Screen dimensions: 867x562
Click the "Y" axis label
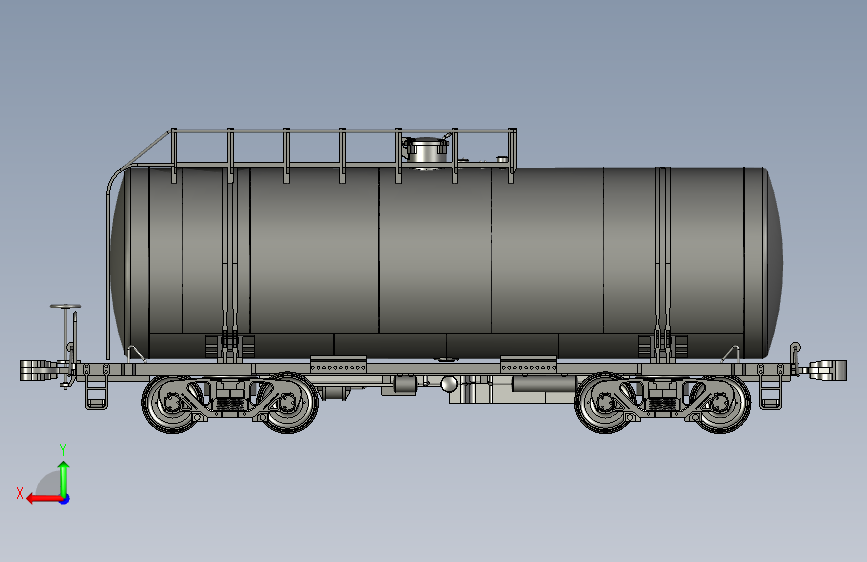[63, 450]
